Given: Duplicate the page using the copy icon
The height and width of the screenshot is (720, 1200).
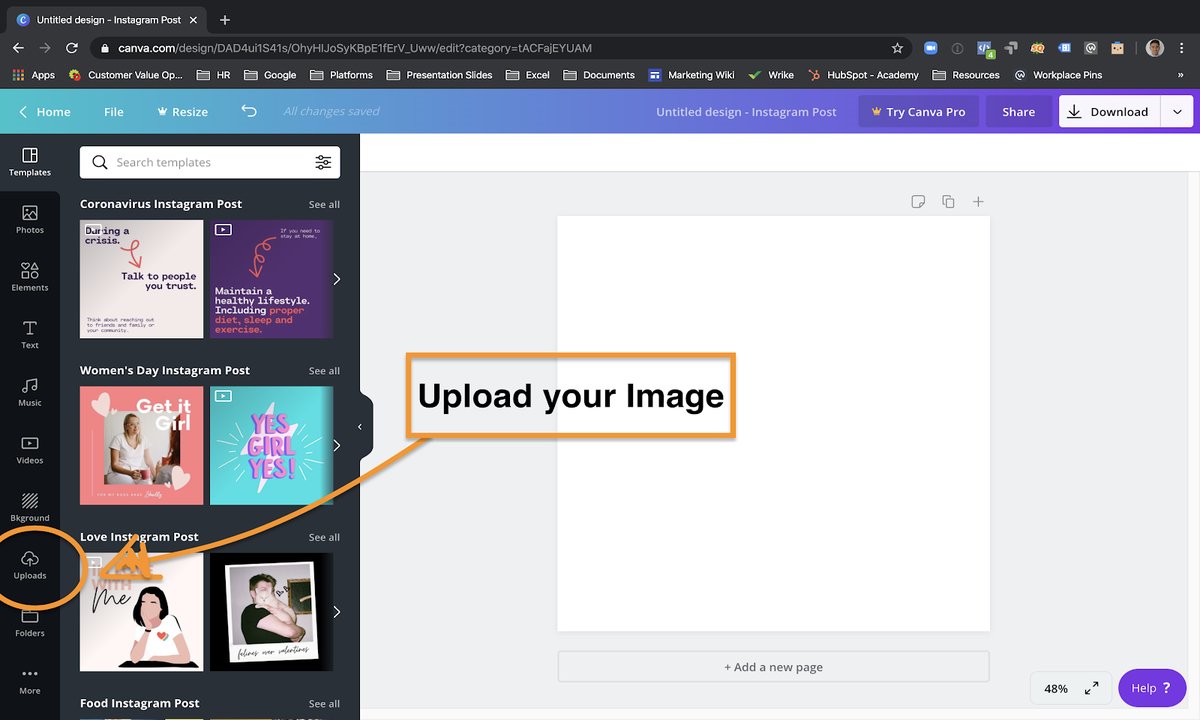Looking at the screenshot, I should [x=948, y=201].
